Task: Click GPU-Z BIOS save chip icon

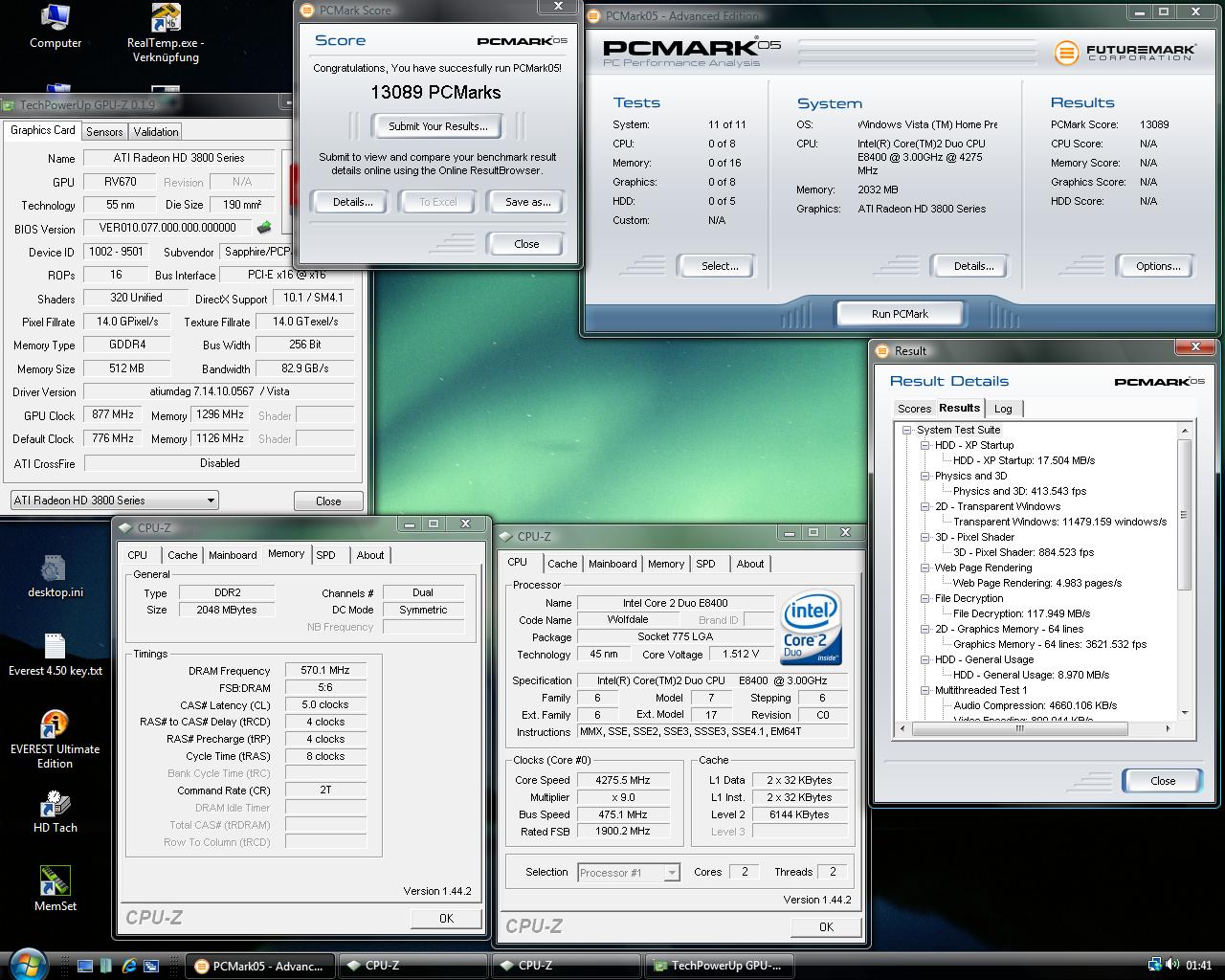Action: coord(264,228)
